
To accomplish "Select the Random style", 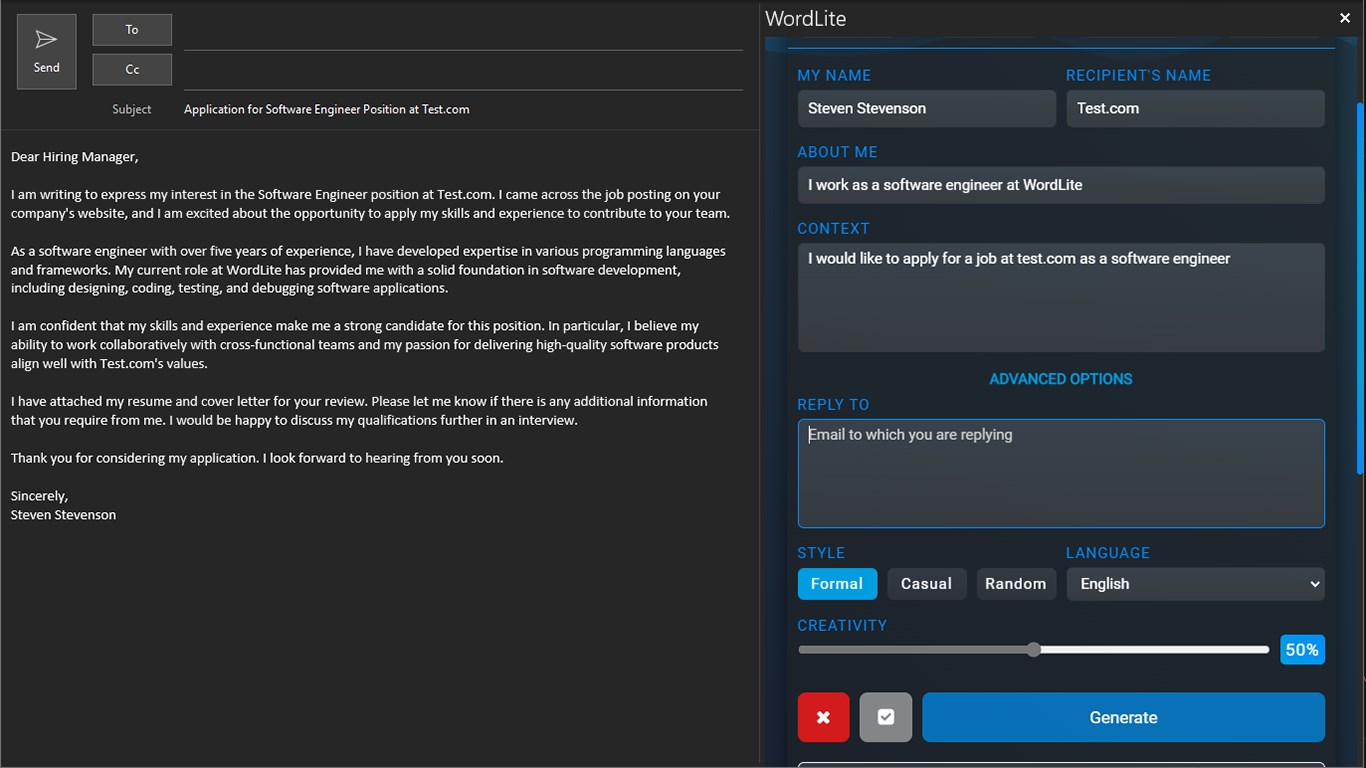I will click(x=1015, y=584).
